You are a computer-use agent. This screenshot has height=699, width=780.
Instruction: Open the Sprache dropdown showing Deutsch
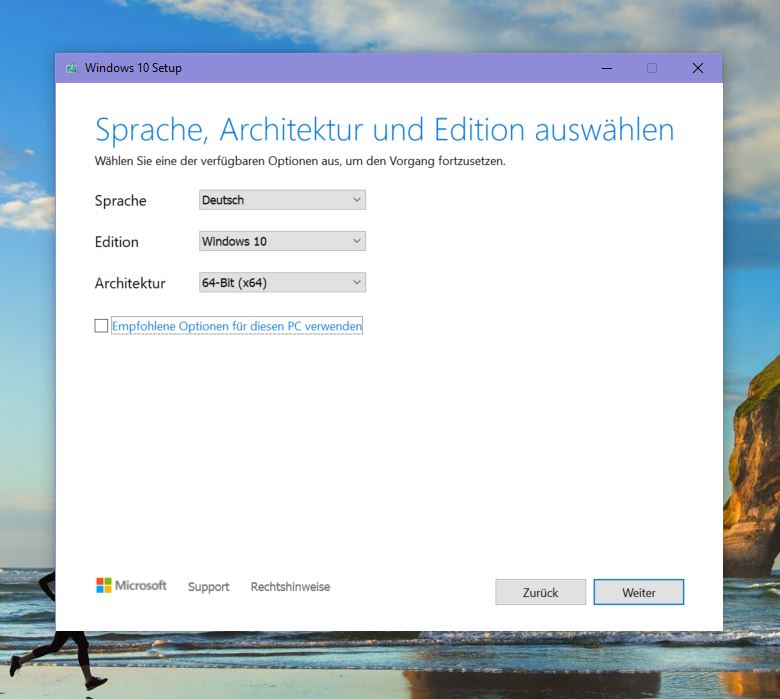coord(282,200)
